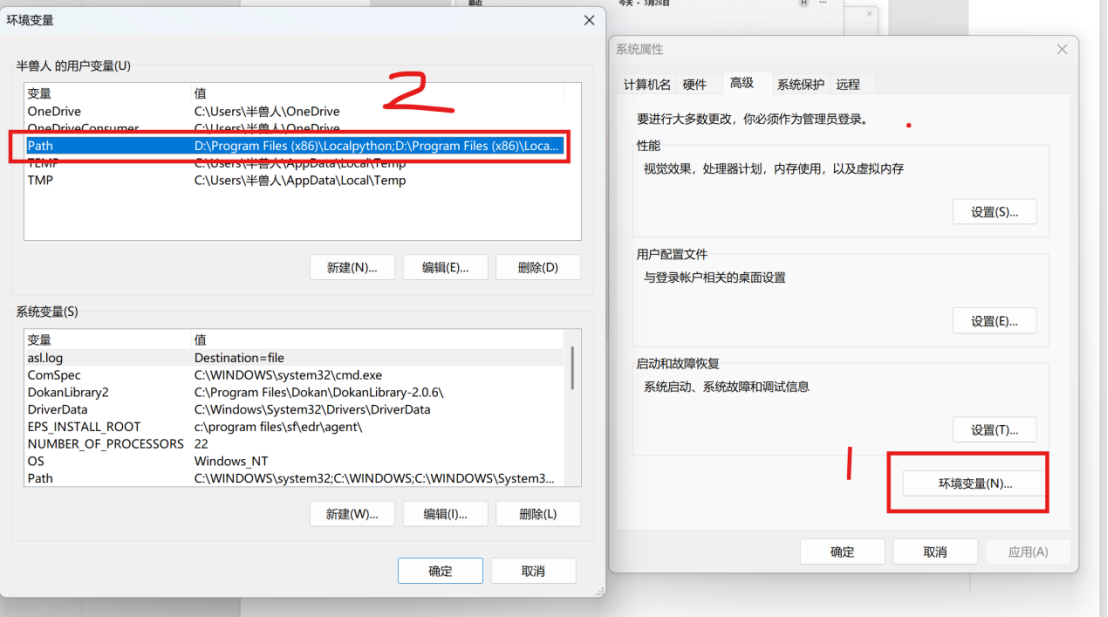This screenshot has width=1108, height=617.
Task: Switch to the 计算机名 tab
Action: pyautogui.click(x=647, y=85)
